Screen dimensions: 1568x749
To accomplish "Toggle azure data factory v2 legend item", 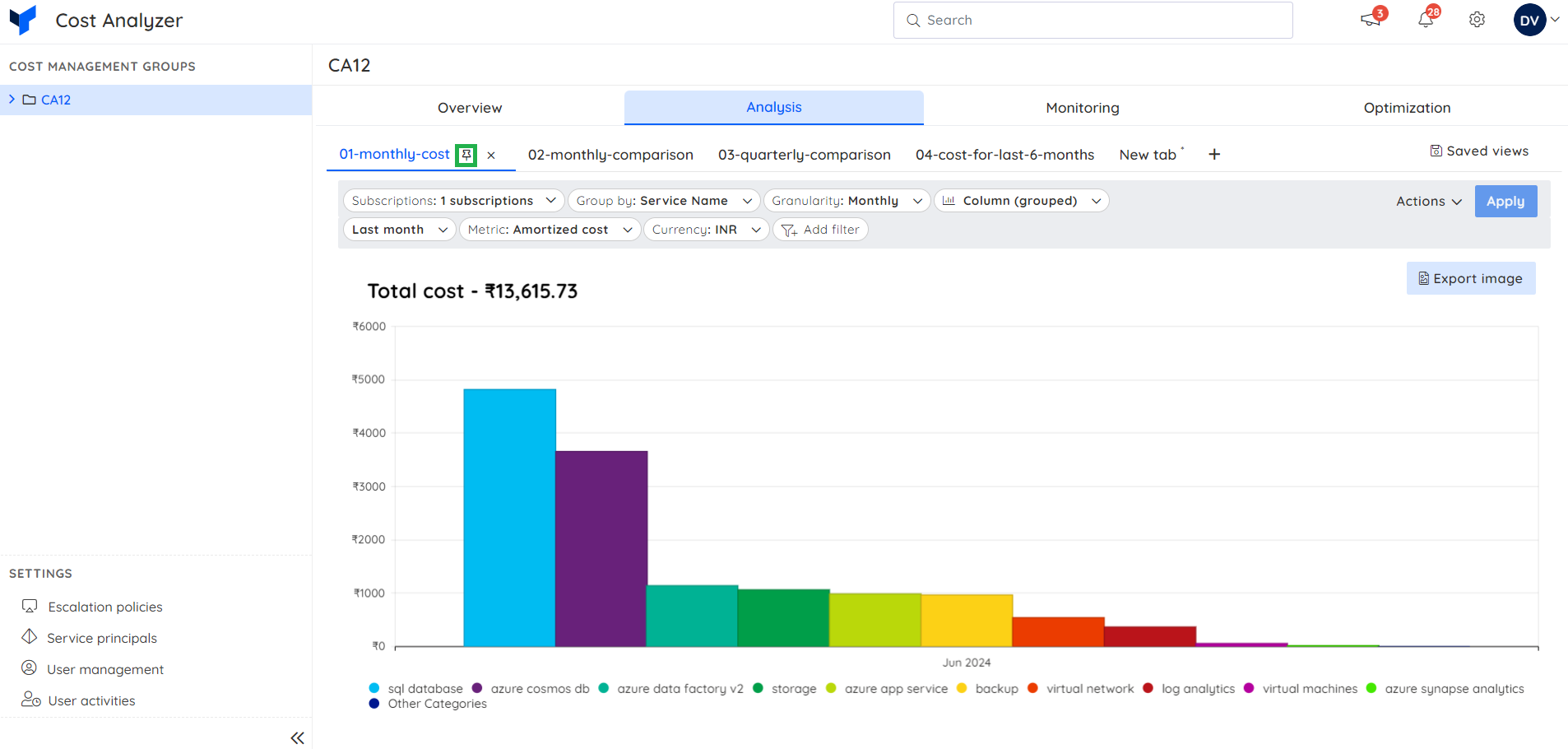I will [x=671, y=689].
